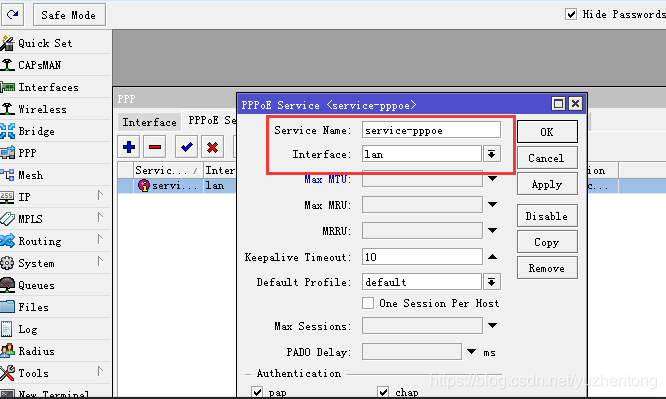The width and height of the screenshot is (666, 399).
Task: Open the IP sidebar menu
Action: pos(24,197)
